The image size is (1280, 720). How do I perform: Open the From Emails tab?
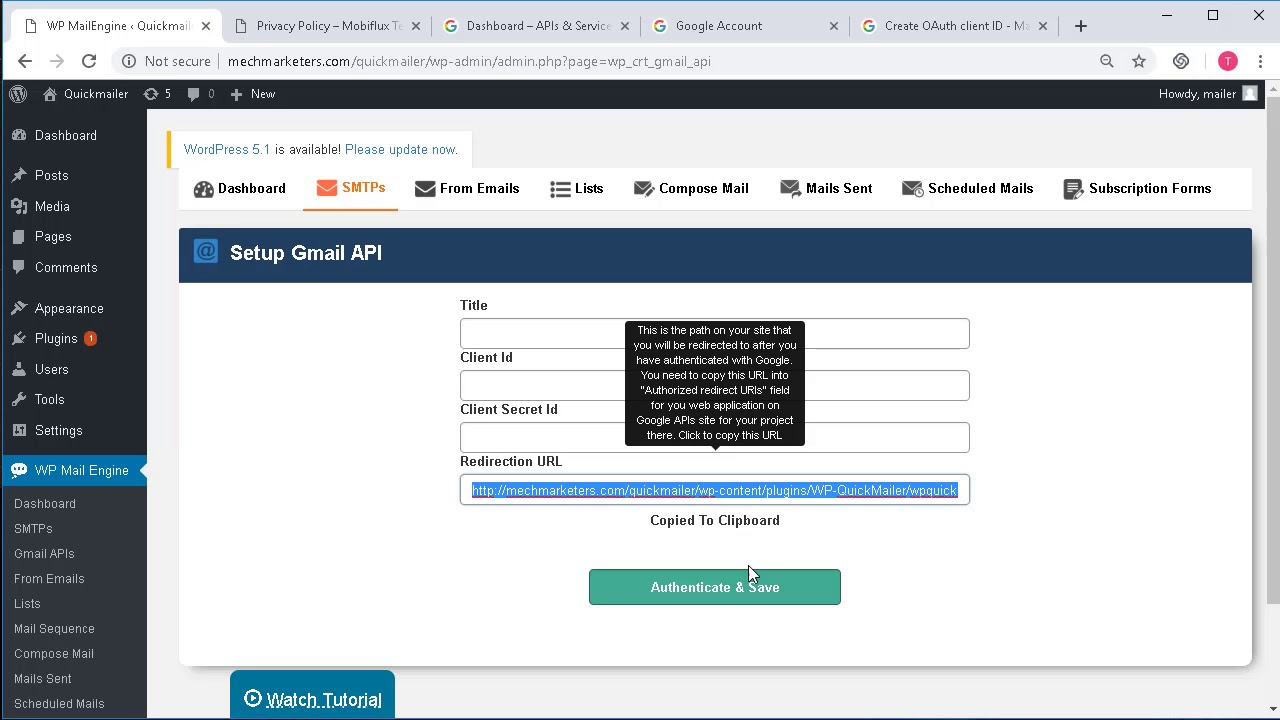point(467,188)
